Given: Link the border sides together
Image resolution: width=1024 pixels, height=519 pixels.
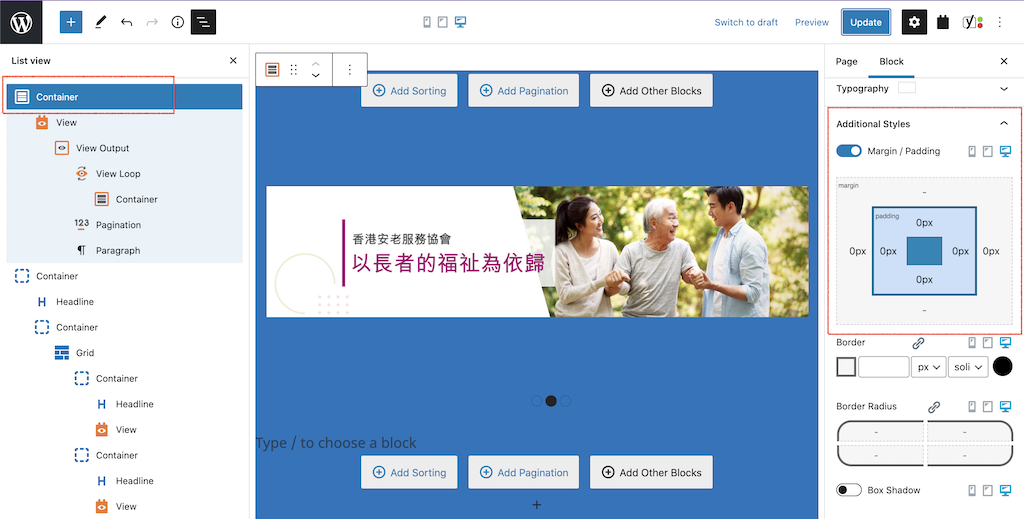Looking at the screenshot, I should 918,343.
